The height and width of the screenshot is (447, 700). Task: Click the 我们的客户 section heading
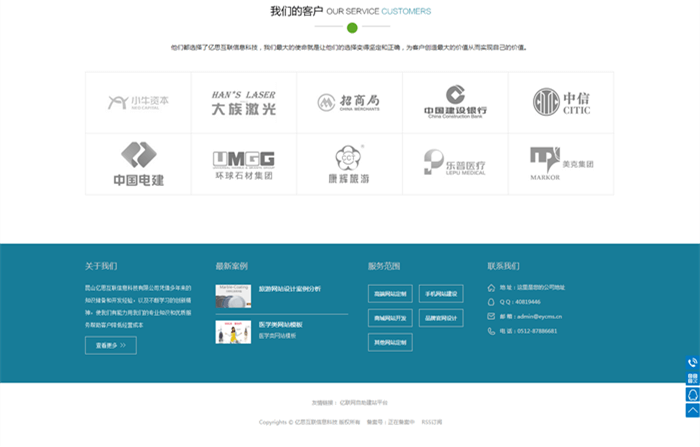[296, 11]
